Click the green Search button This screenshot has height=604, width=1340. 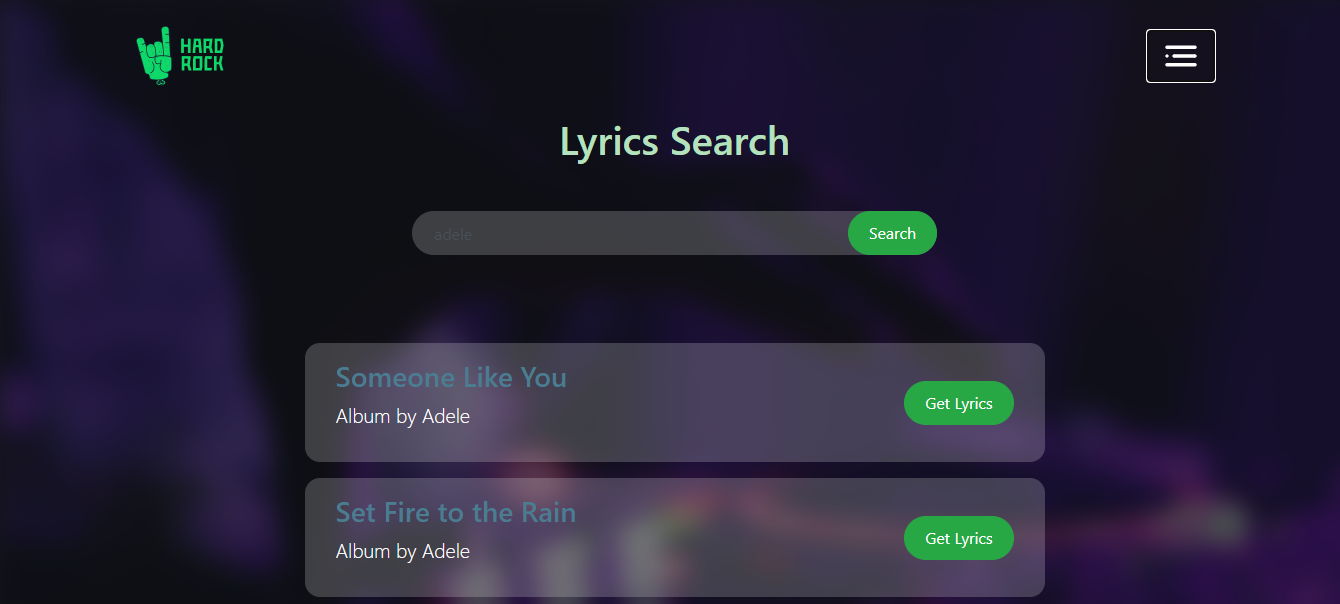(892, 233)
